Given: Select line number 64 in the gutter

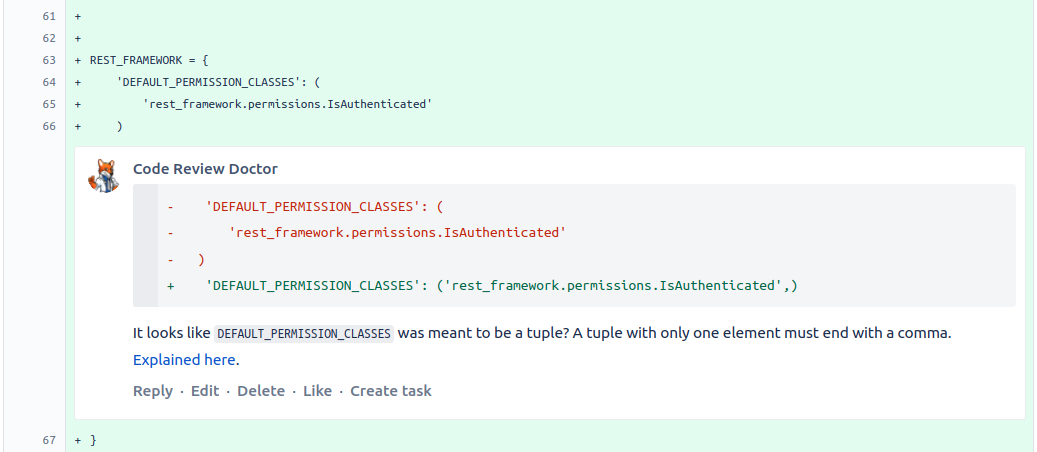Looking at the screenshot, I should coord(48,82).
